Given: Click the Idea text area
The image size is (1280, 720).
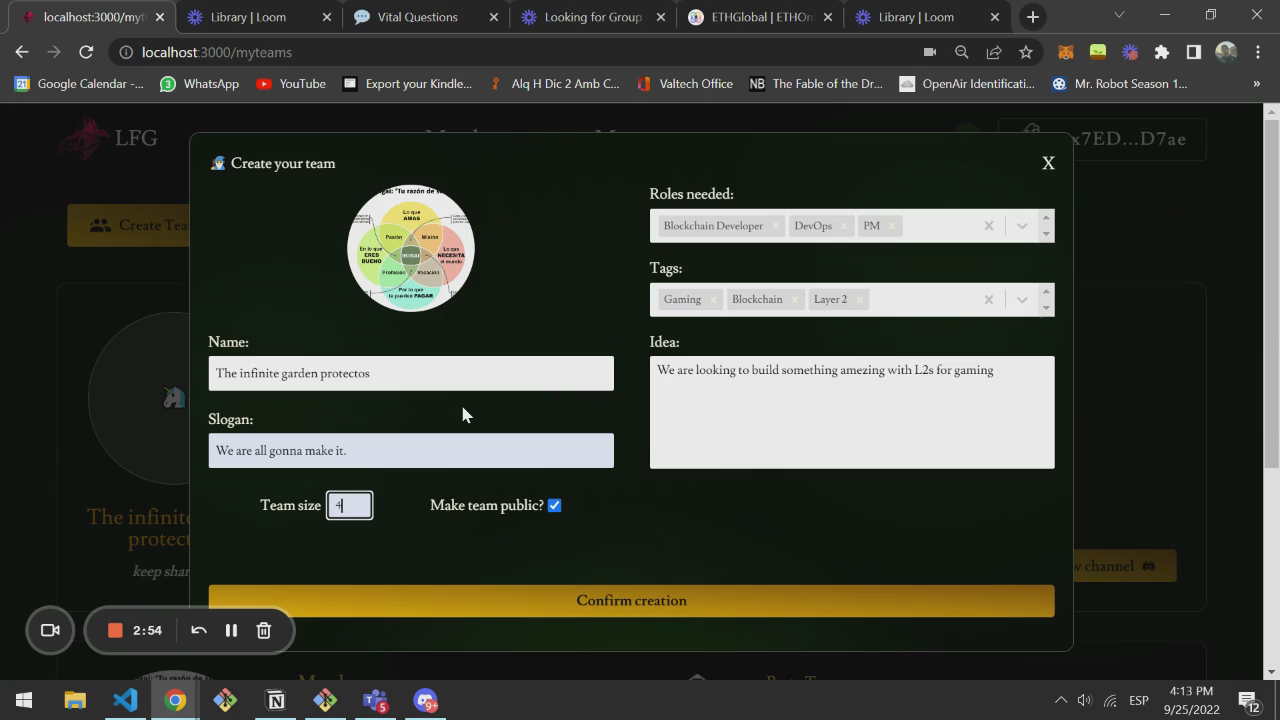Looking at the screenshot, I should pyautogui.click(x=852, y=412).
